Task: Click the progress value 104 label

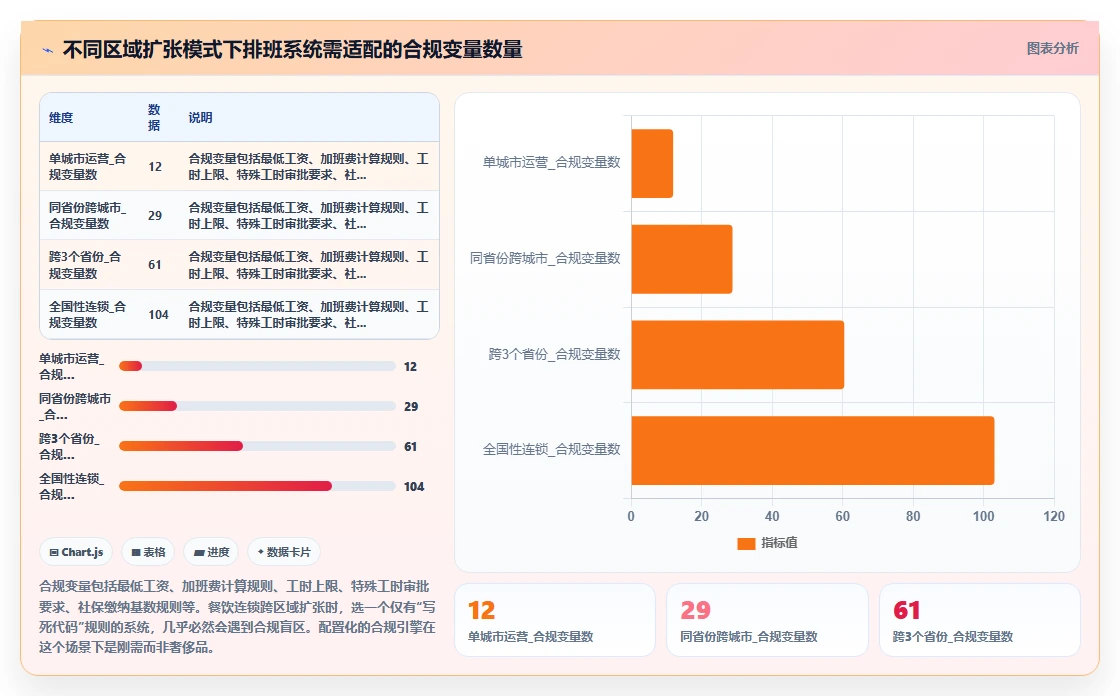Action: pos(414,487)
